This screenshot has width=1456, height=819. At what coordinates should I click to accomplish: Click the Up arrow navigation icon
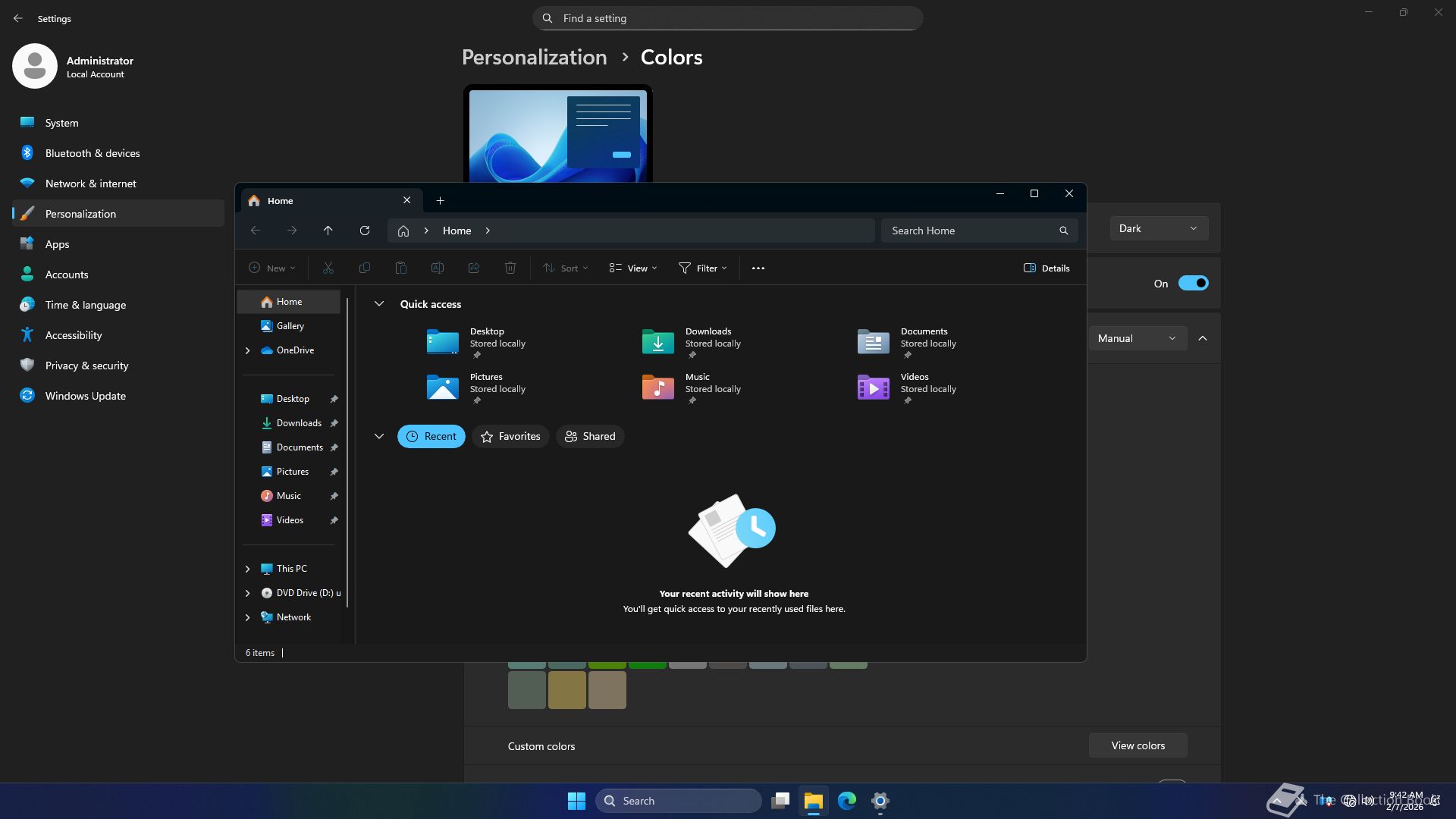pyautogui.click(x=328, y=231)
